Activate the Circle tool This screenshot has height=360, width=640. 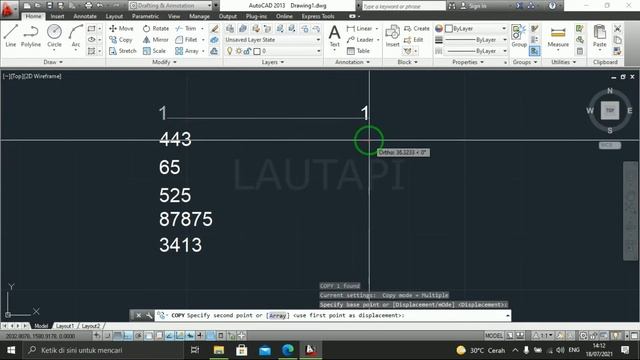pyautogui.click(x=54, y=36)
